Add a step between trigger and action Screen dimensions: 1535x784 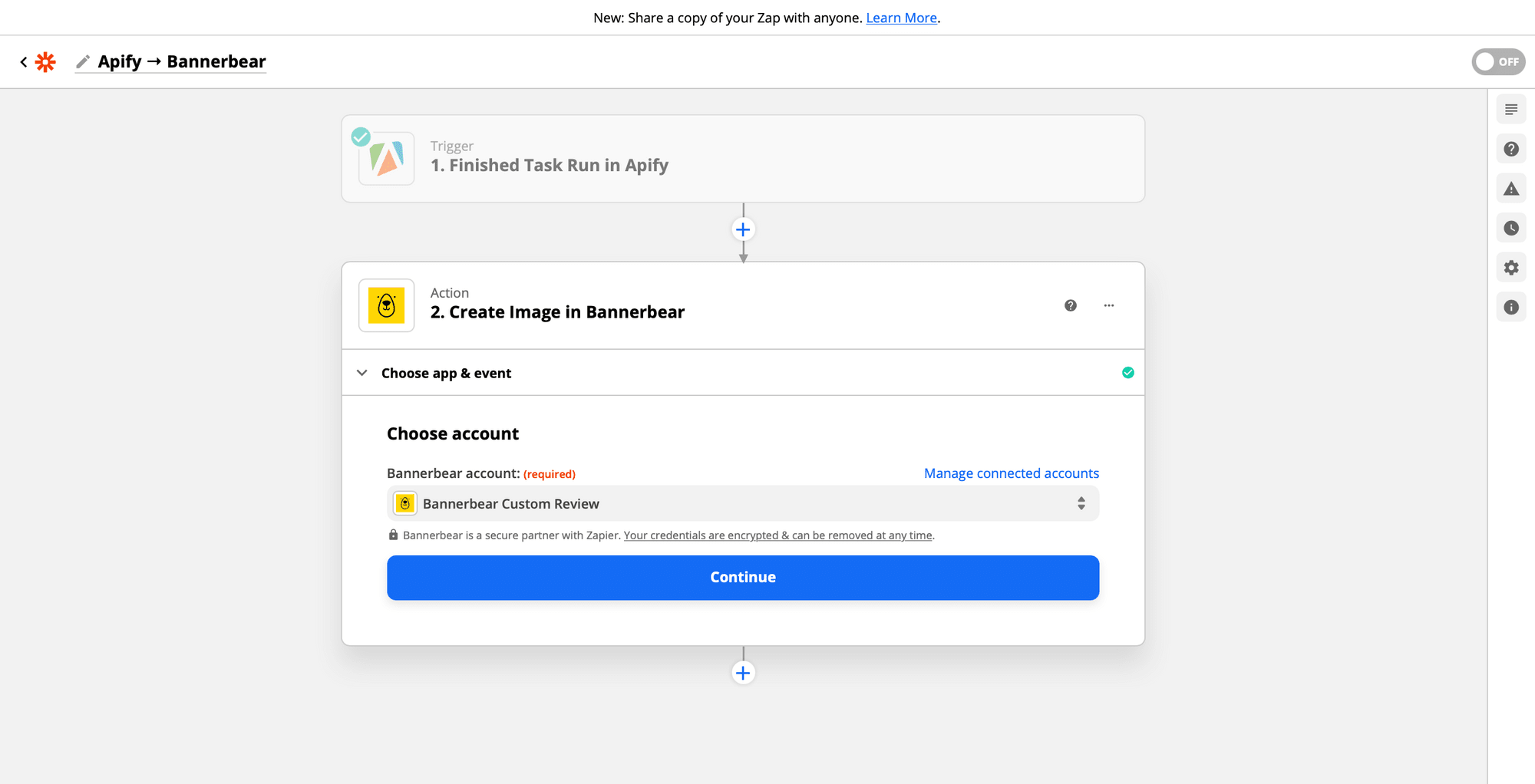coord(743,229)
